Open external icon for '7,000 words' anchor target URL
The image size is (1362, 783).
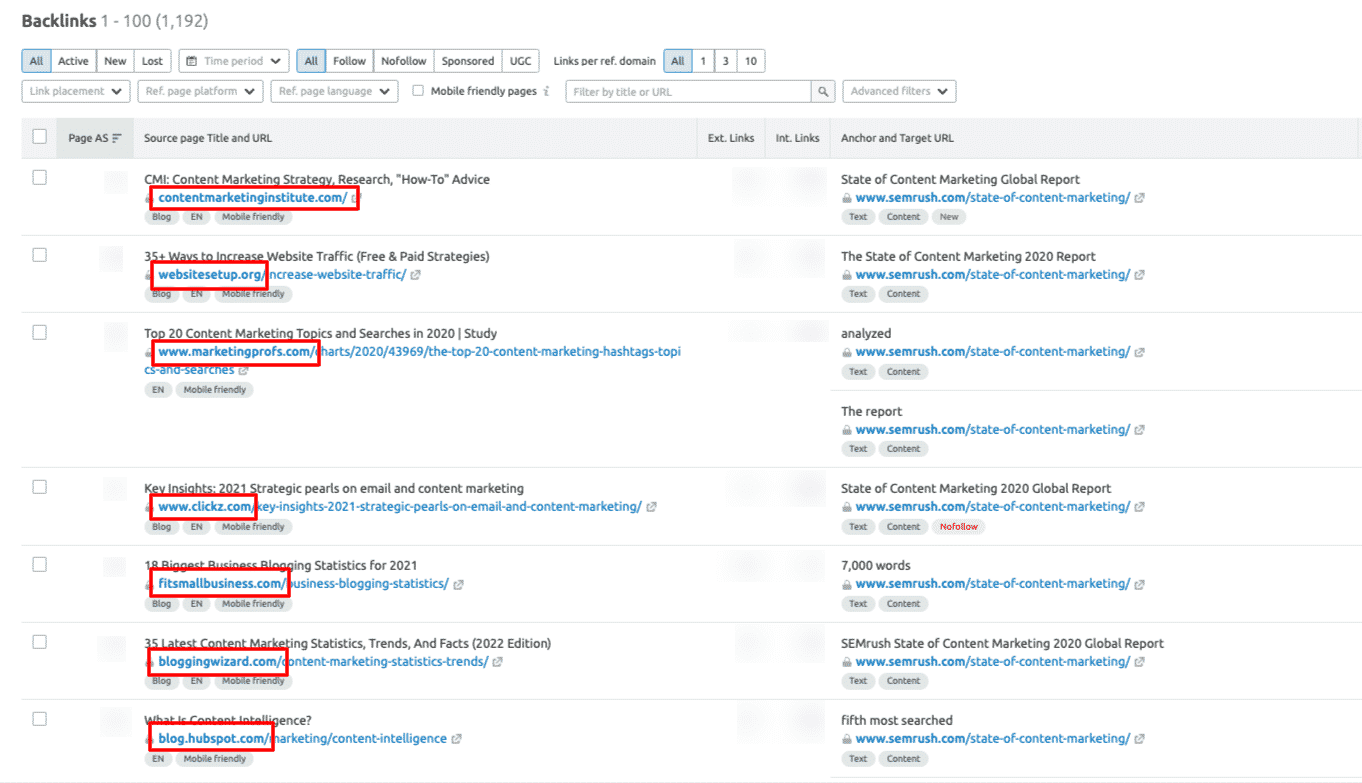(x=1139, y=584)
